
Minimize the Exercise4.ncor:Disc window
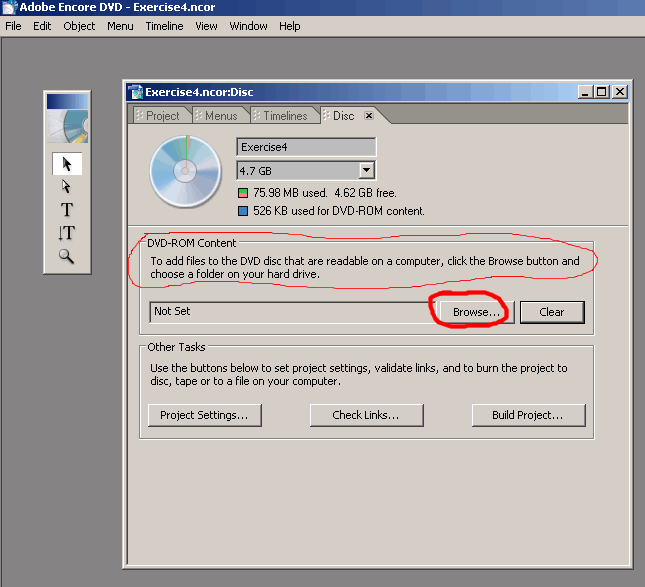tap(585, 92)
